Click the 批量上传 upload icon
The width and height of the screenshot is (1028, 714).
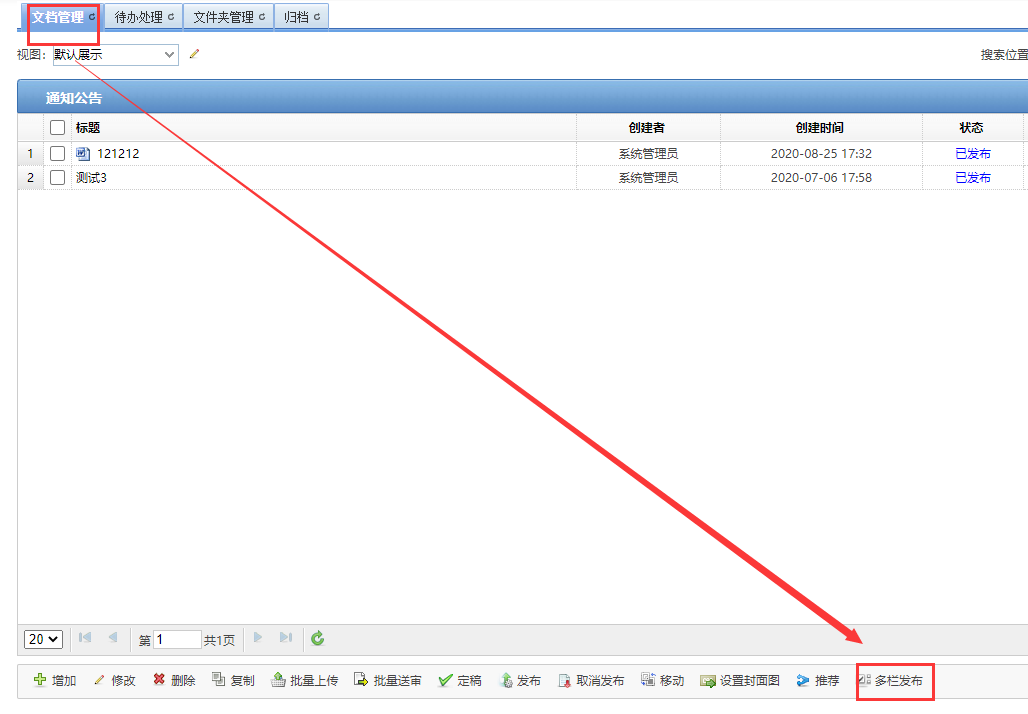tap(278, 680)
